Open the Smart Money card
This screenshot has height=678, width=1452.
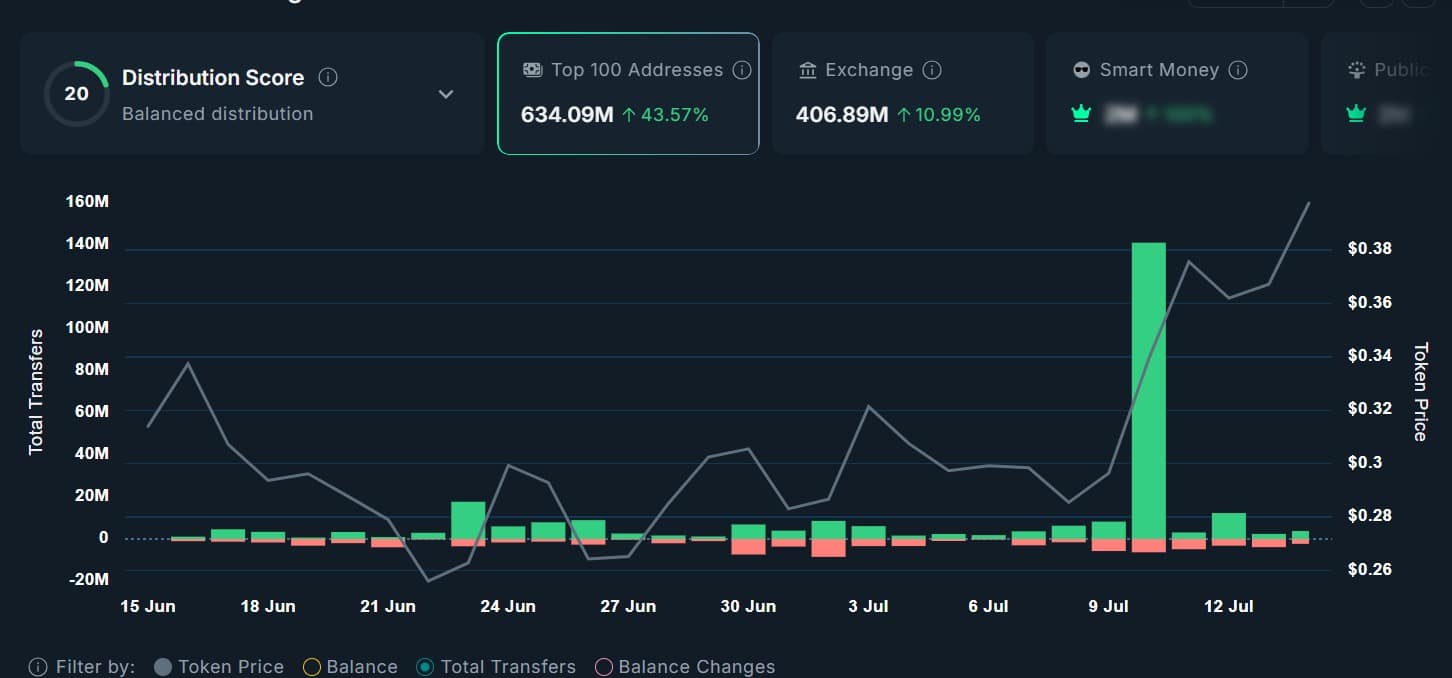(x=1177, y=94)
